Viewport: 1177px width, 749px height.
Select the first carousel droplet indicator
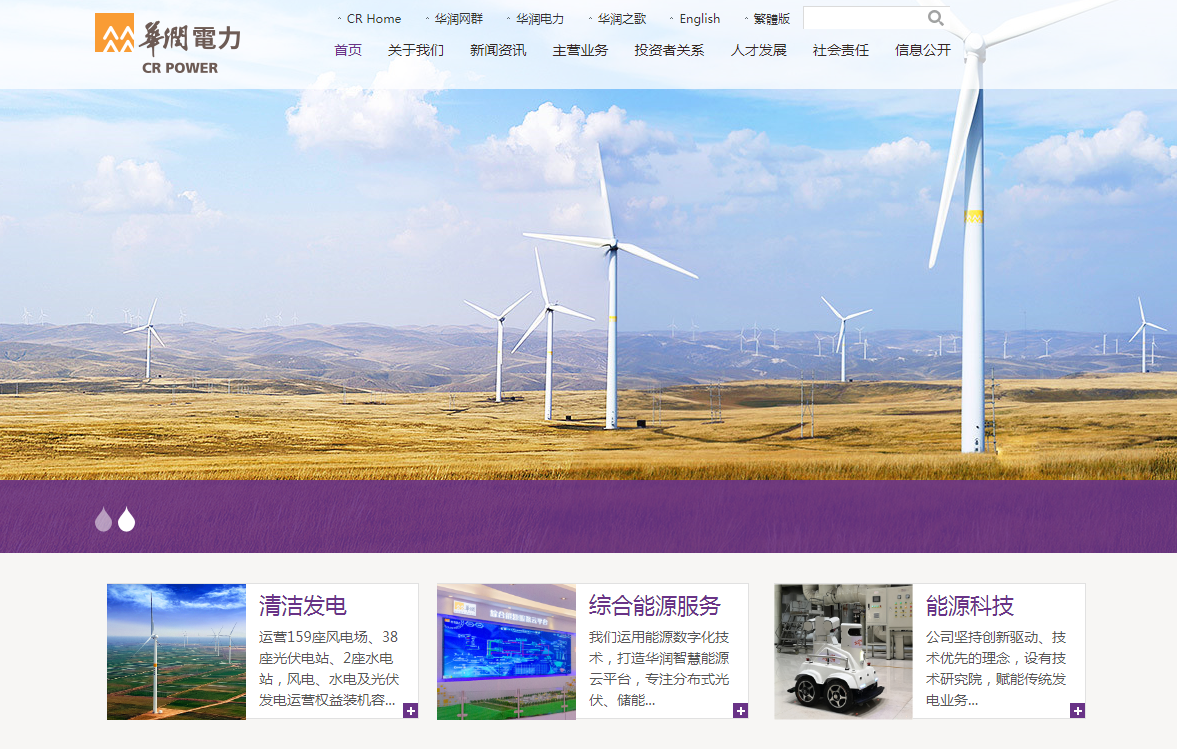pyautogui.click(x=103, y=519)
